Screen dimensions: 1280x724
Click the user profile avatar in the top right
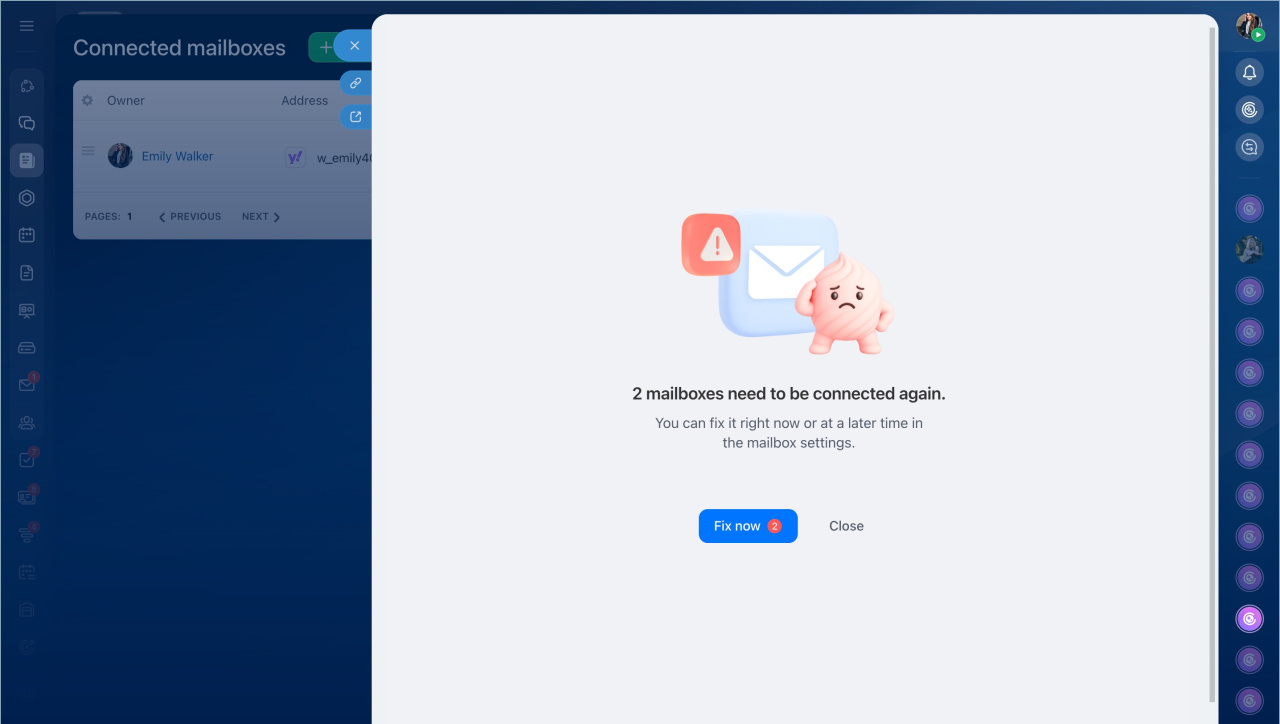[x=1249, y=27]
